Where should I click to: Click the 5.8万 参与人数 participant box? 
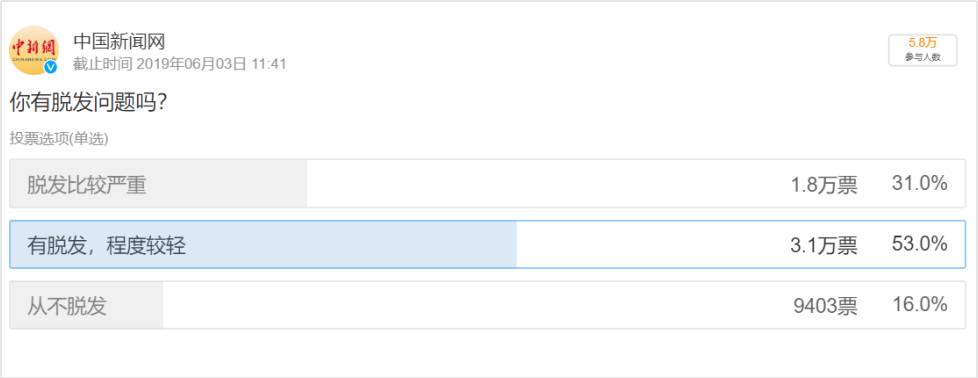[922, 50]
